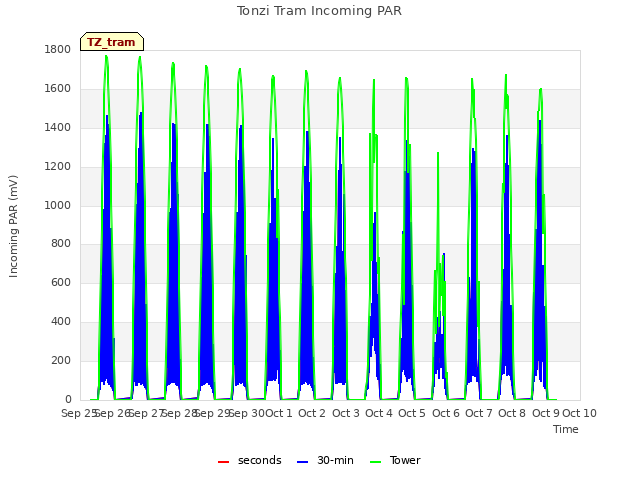Click the 'seconds' legend label

pyautogui.click(x=260, y=460)
